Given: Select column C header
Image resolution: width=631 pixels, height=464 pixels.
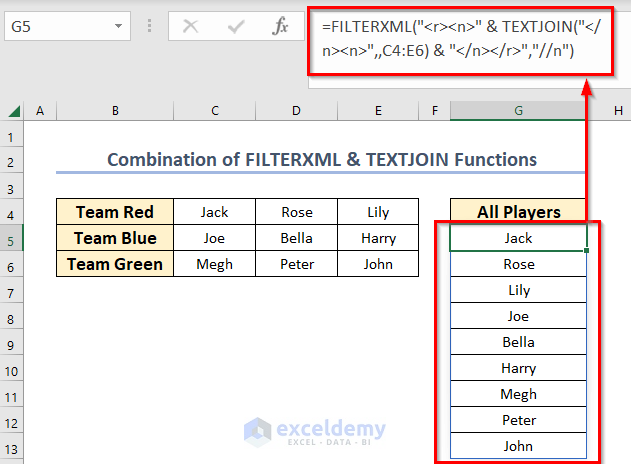Looking at the screenshot, I should pos(215,111).
